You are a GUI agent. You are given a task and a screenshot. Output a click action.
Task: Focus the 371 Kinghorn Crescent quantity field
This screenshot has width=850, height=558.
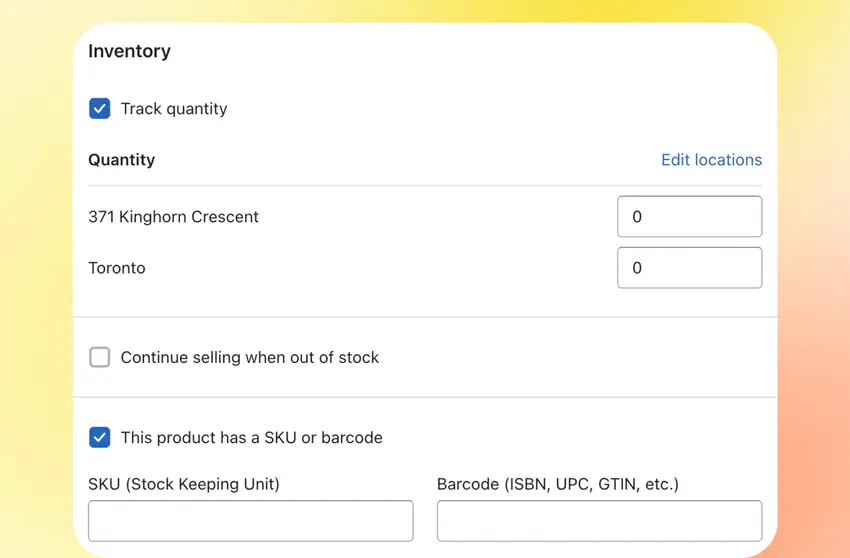point(690,216)
